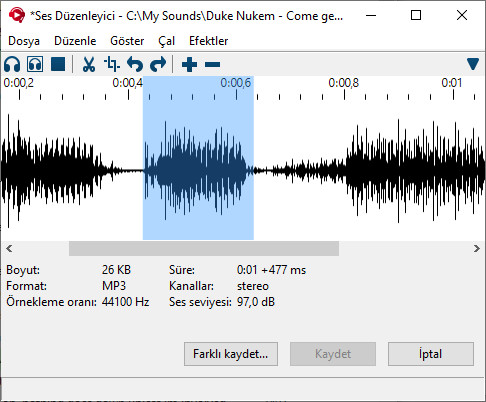The height and width of the screenshot is (402, 486).
Task: Zoom out of the waveform with minus icon
Action: (x=212, y=64)
